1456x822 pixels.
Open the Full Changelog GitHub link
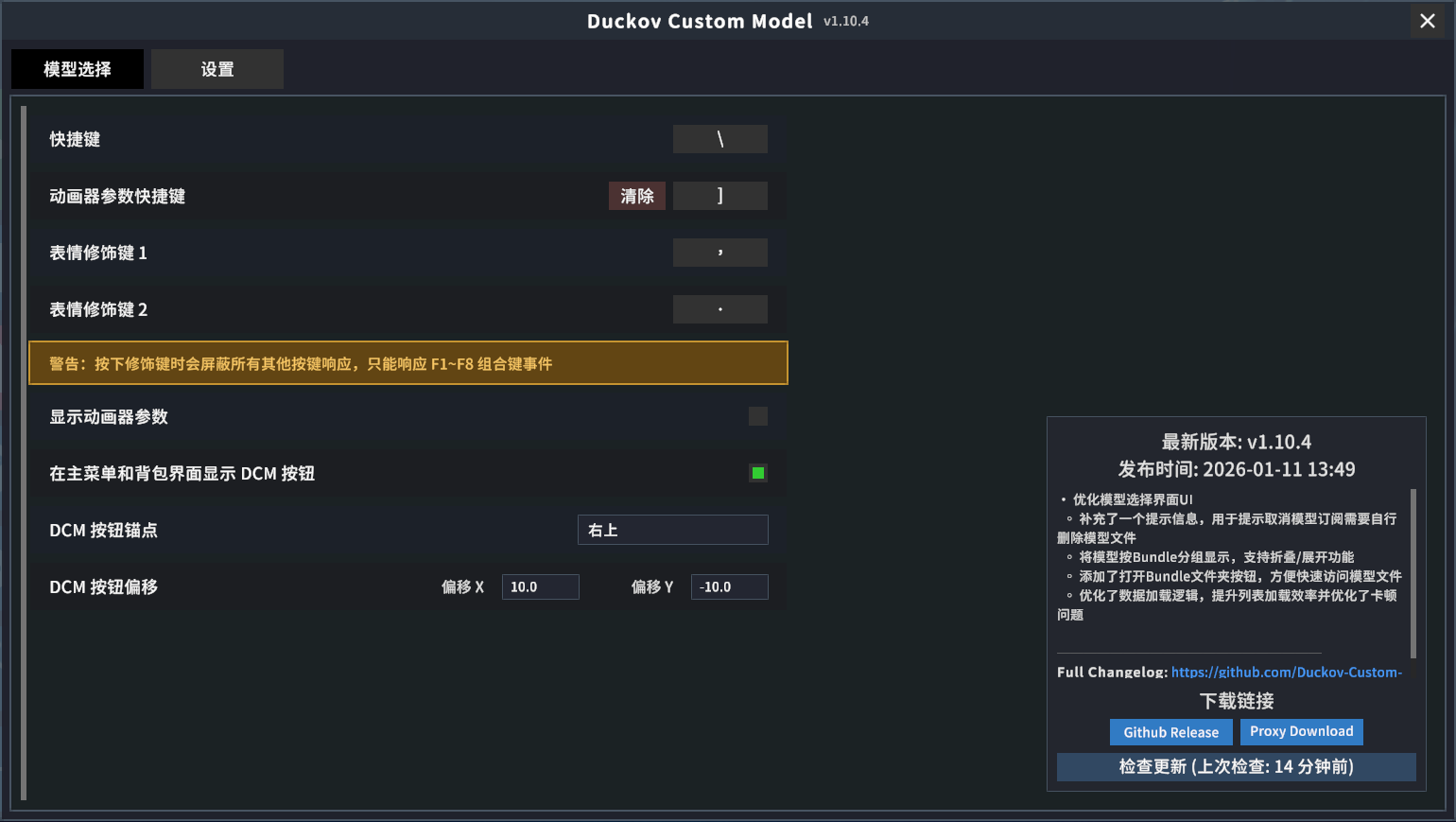point(1286,672)
